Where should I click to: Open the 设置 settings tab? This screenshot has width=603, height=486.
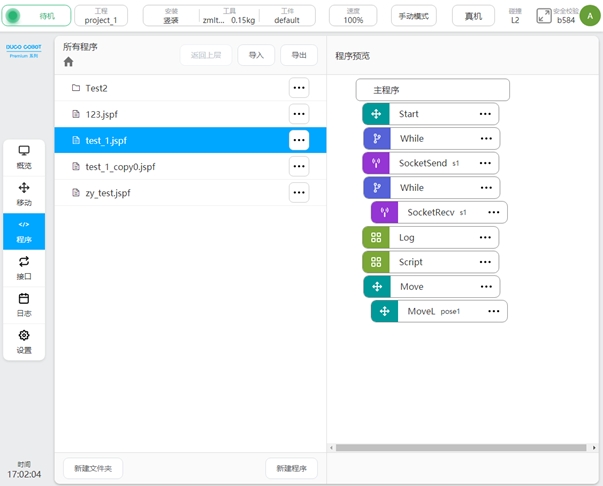[24, 342]
